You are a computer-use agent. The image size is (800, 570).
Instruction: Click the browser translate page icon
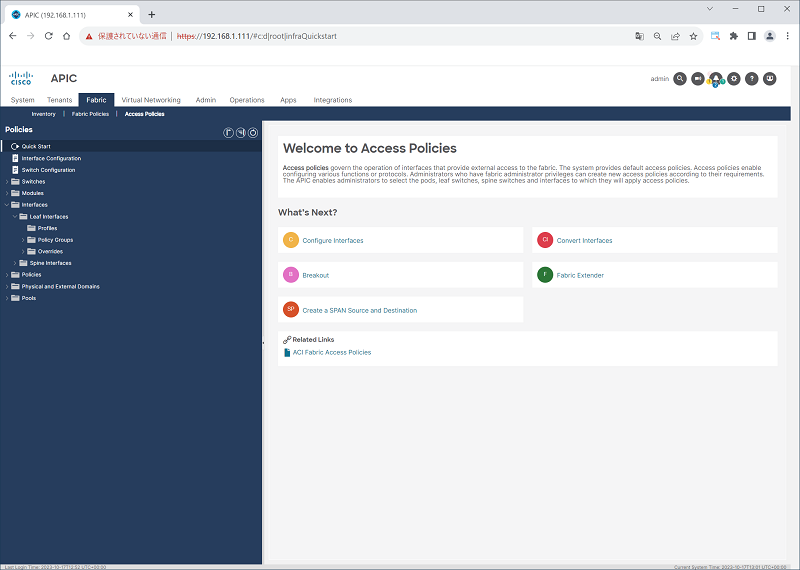coord(639,36)
